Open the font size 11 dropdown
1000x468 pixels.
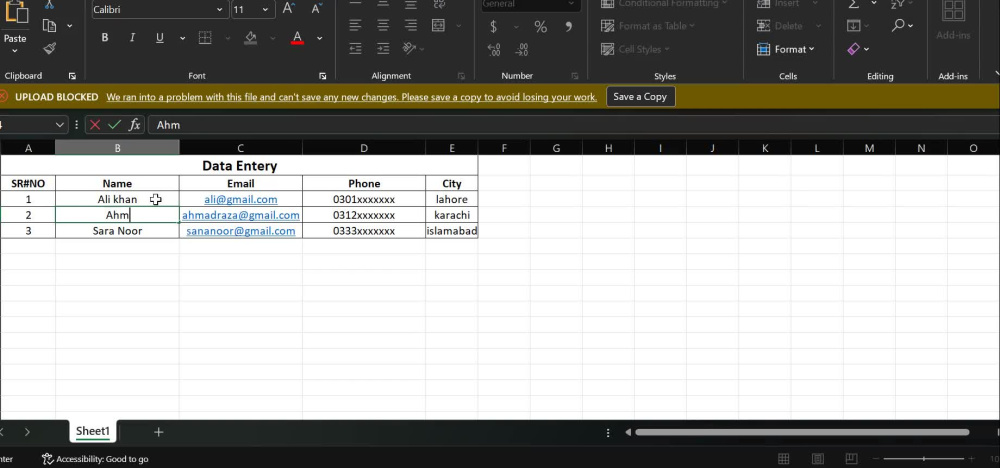(x=266, y=10)
